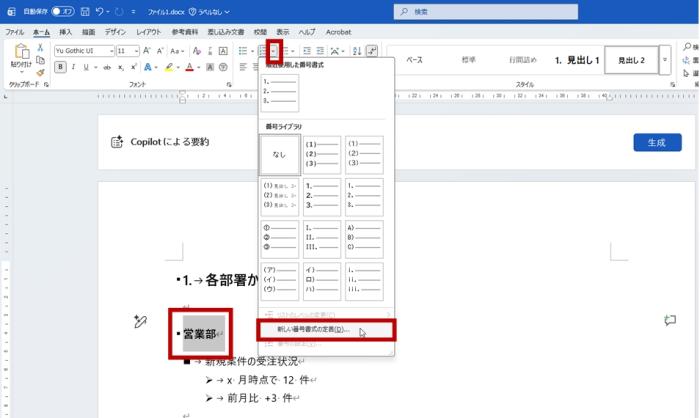Open the 挿入 ribbon tab
Screen dimensions: 700x418
(66, 32)
